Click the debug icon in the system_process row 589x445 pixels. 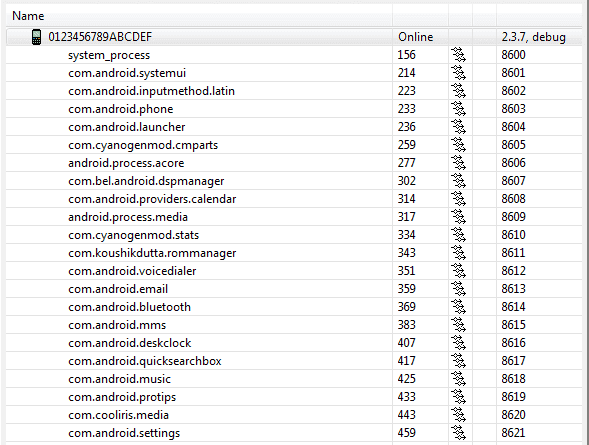tap(459, 55)
